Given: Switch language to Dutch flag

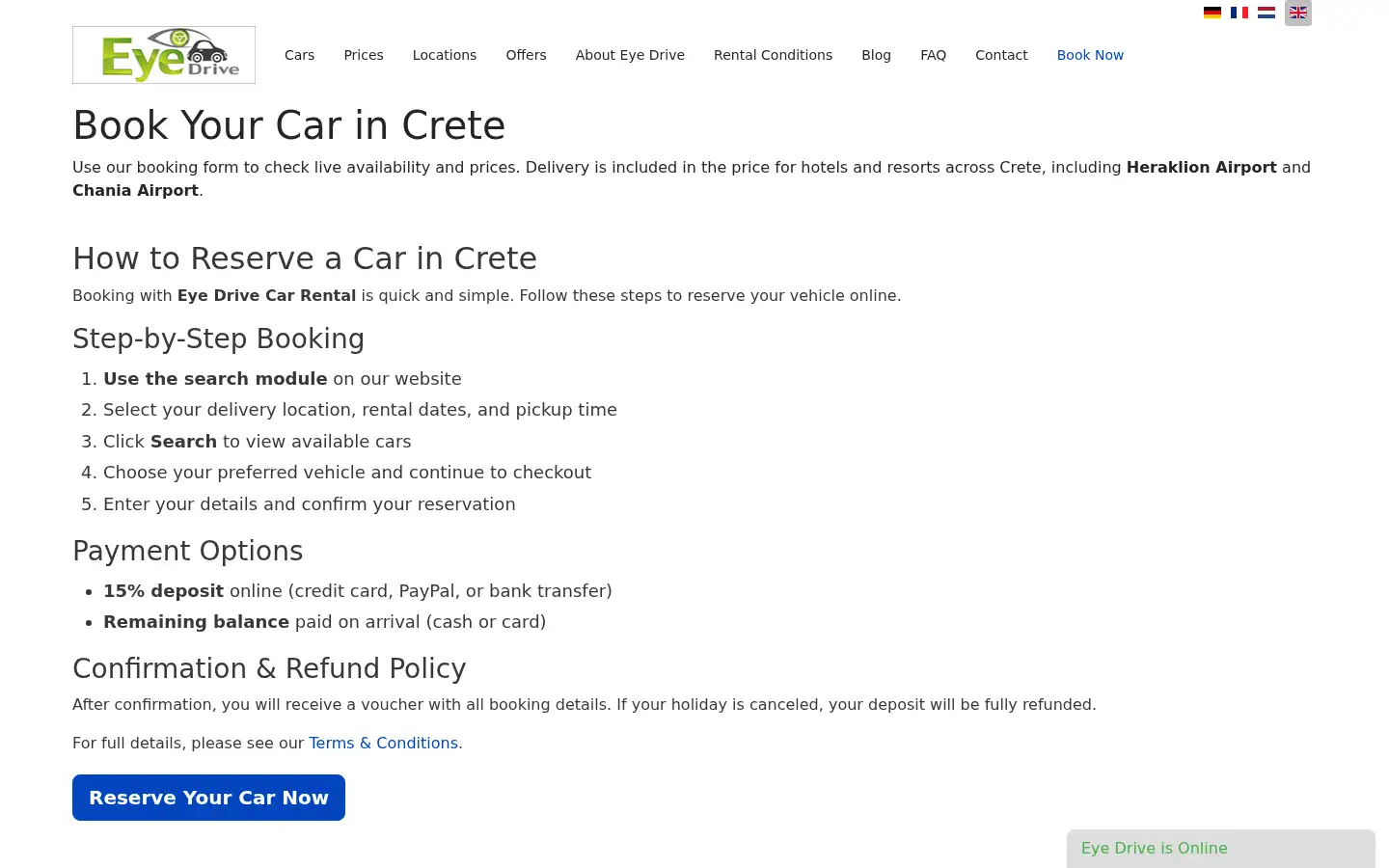Looking at the screenshot, I should coord(1266,13).
